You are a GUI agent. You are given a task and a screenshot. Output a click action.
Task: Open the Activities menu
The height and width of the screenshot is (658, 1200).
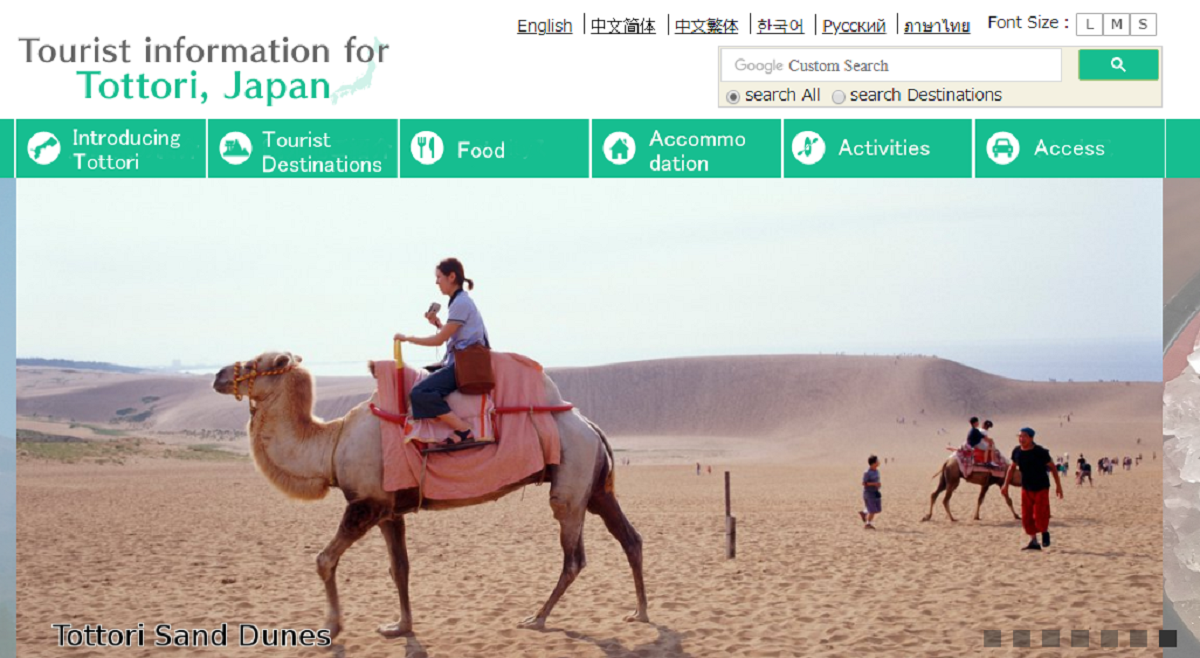[877, 149]
